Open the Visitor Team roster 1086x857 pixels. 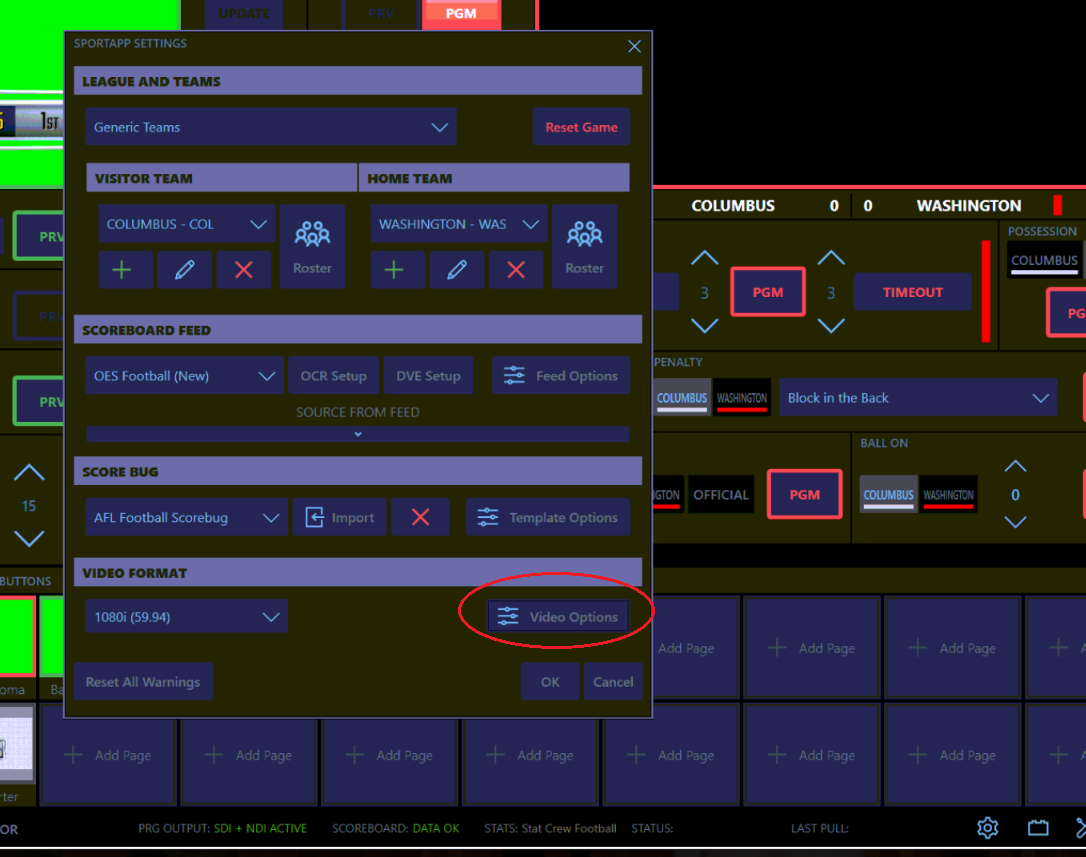[x=312, y=246]
